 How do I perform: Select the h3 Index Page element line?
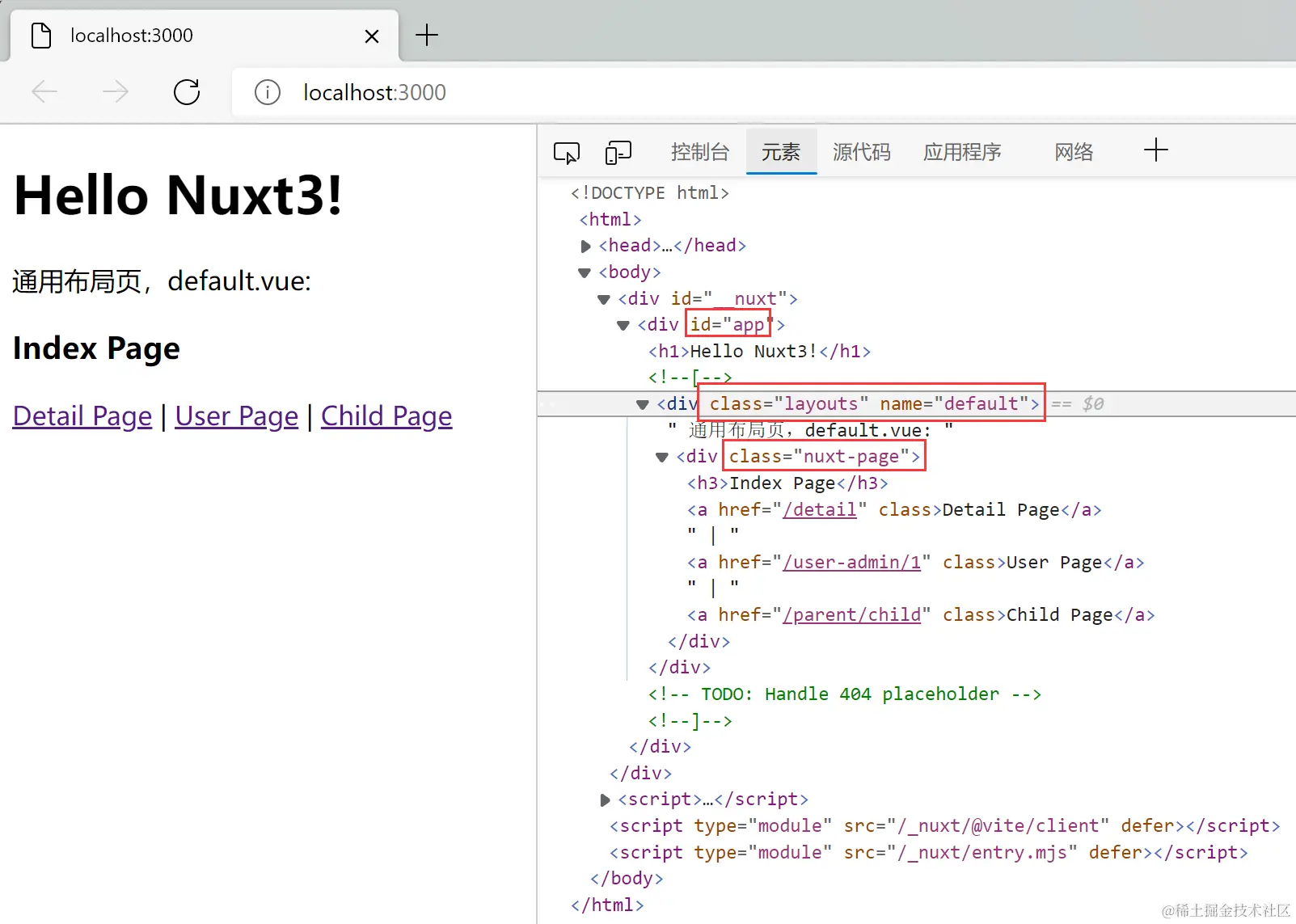click(787, 483)
